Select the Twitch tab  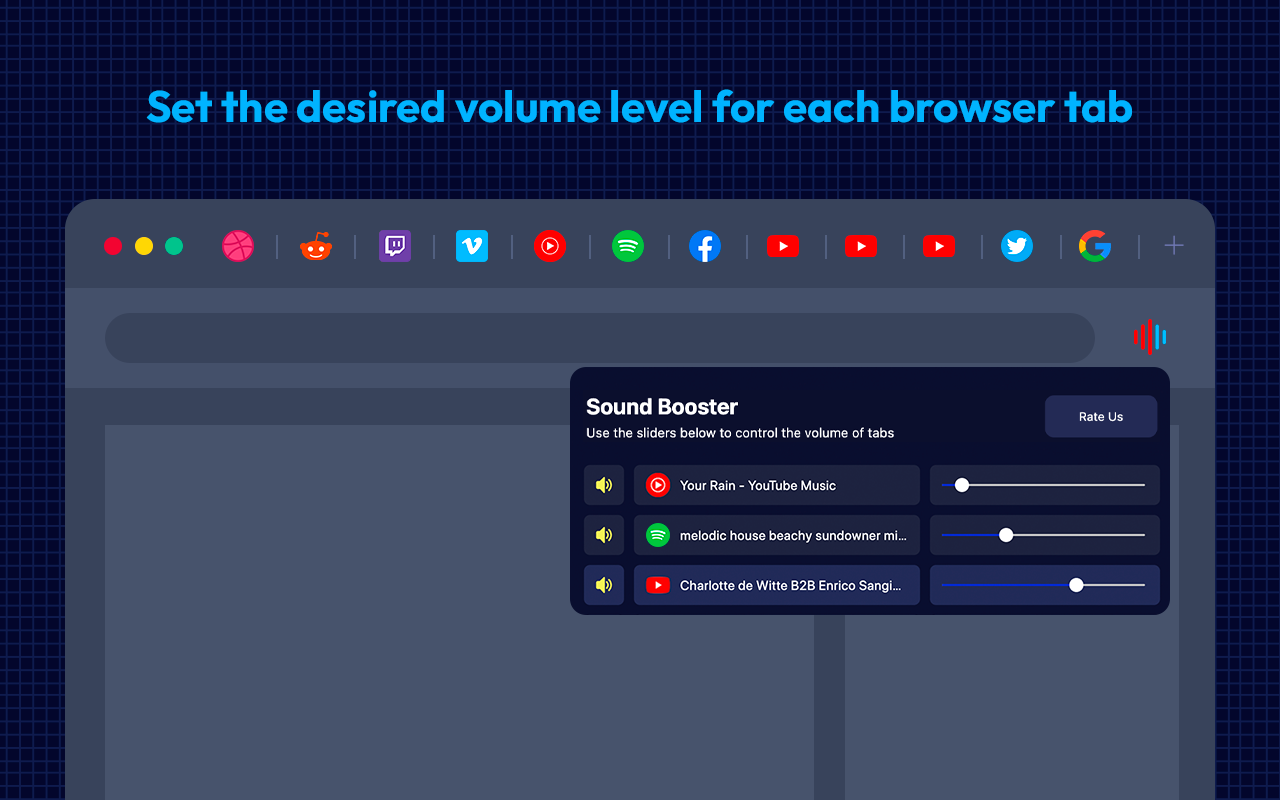[395, 246]
